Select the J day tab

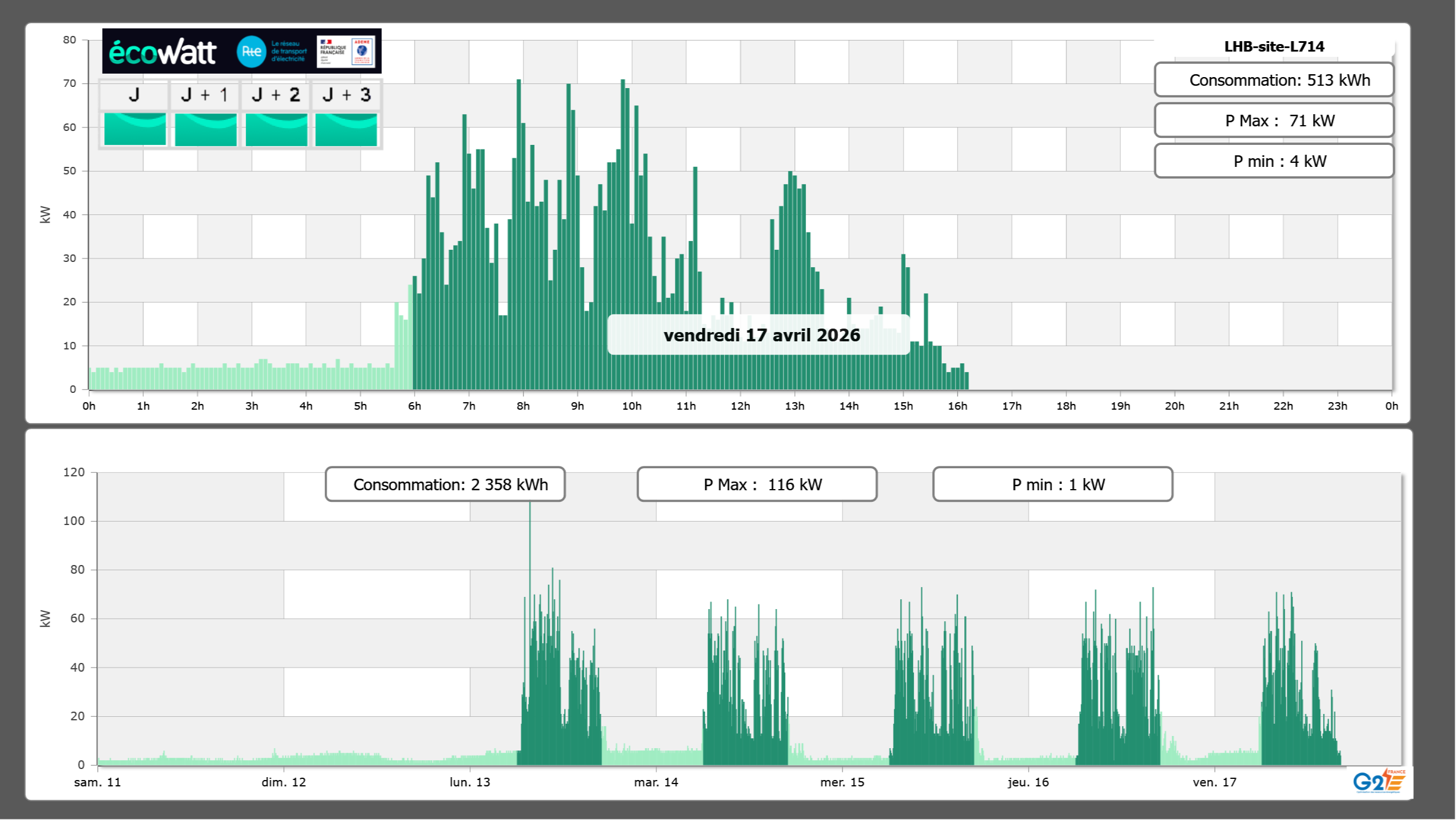point(134,95)
